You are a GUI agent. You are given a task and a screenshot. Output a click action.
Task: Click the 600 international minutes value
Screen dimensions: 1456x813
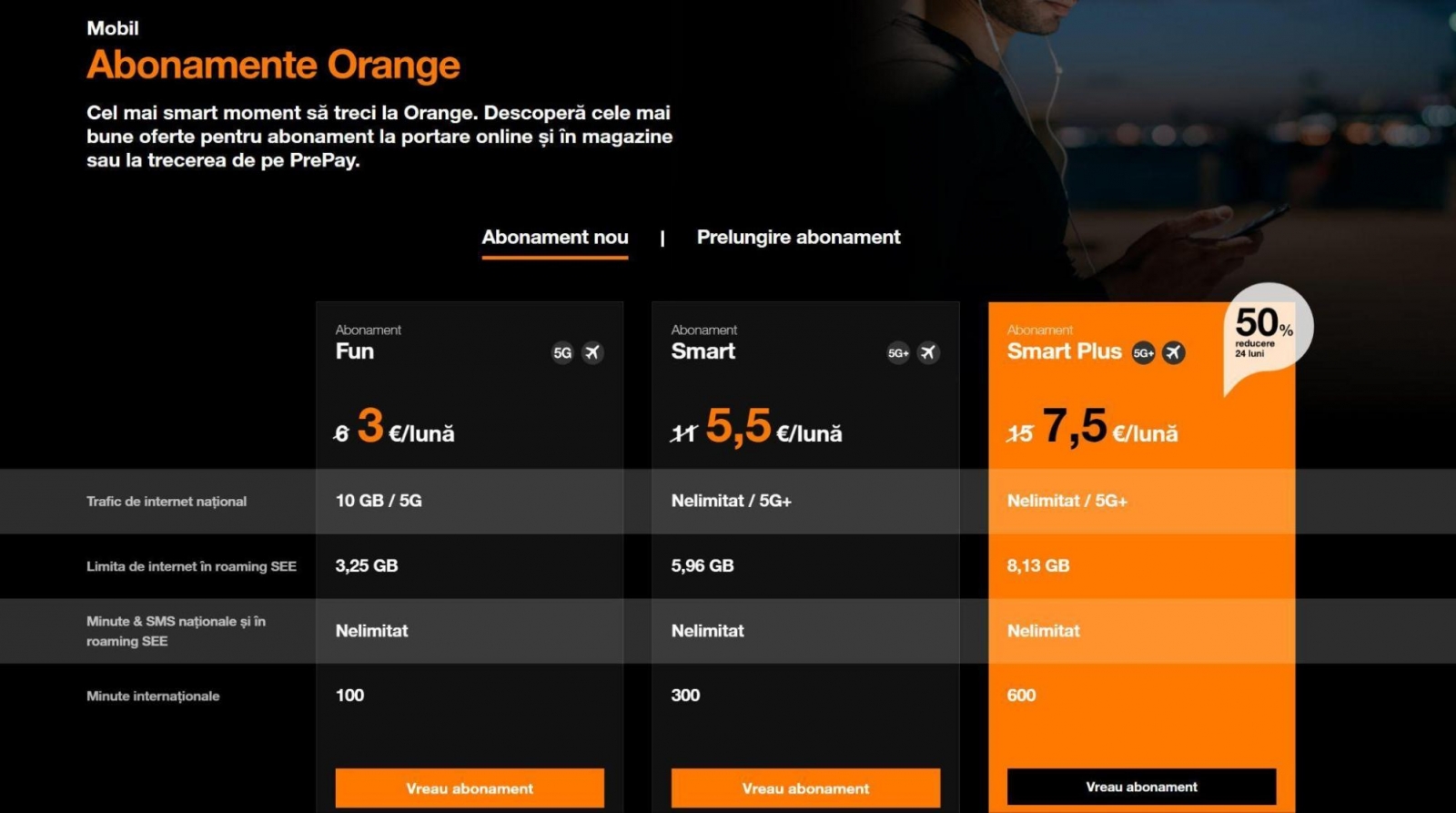pyautogui.click(x=1021, y=696)
